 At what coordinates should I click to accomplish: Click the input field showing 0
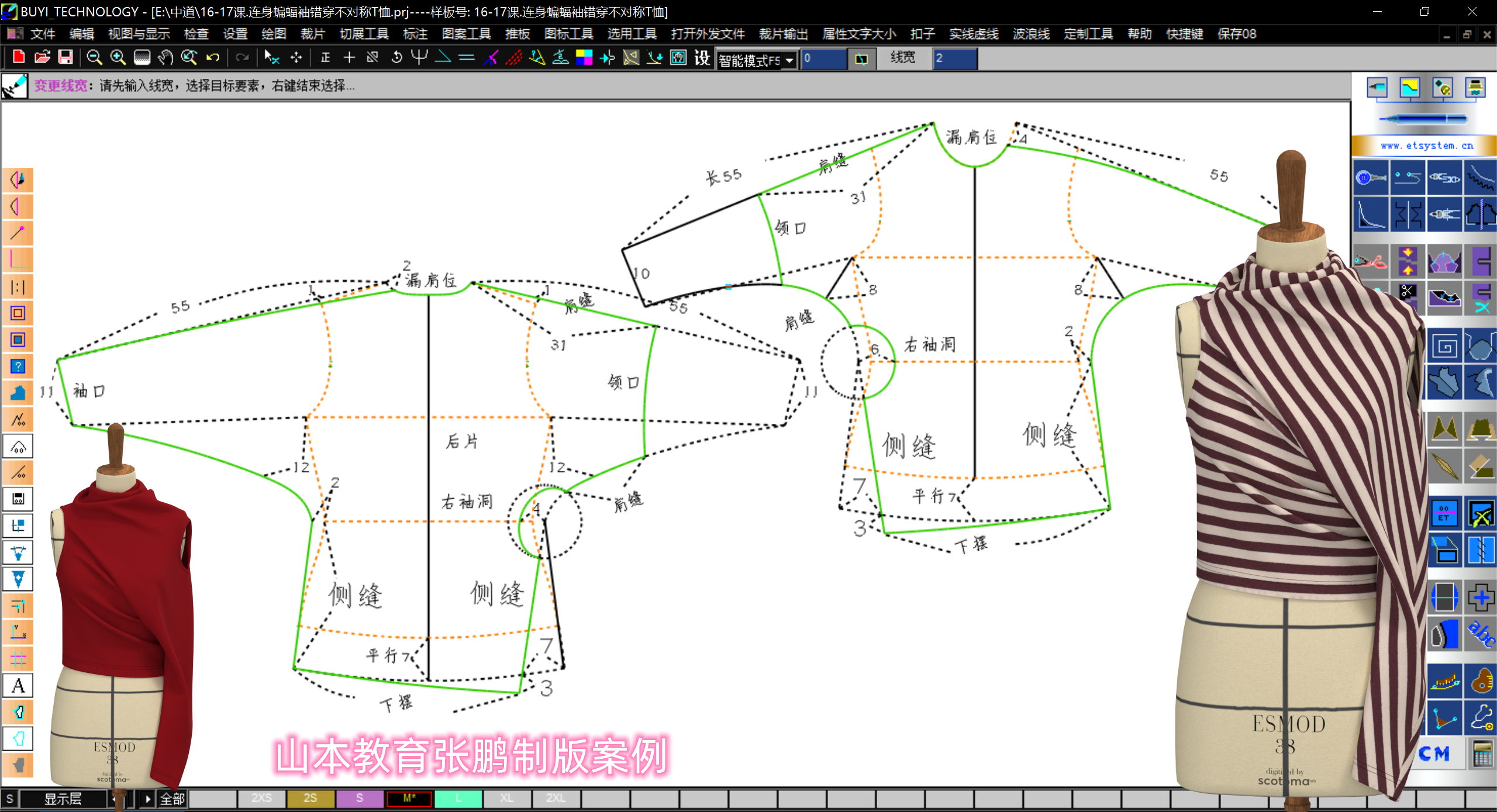[x=823, y=58]
